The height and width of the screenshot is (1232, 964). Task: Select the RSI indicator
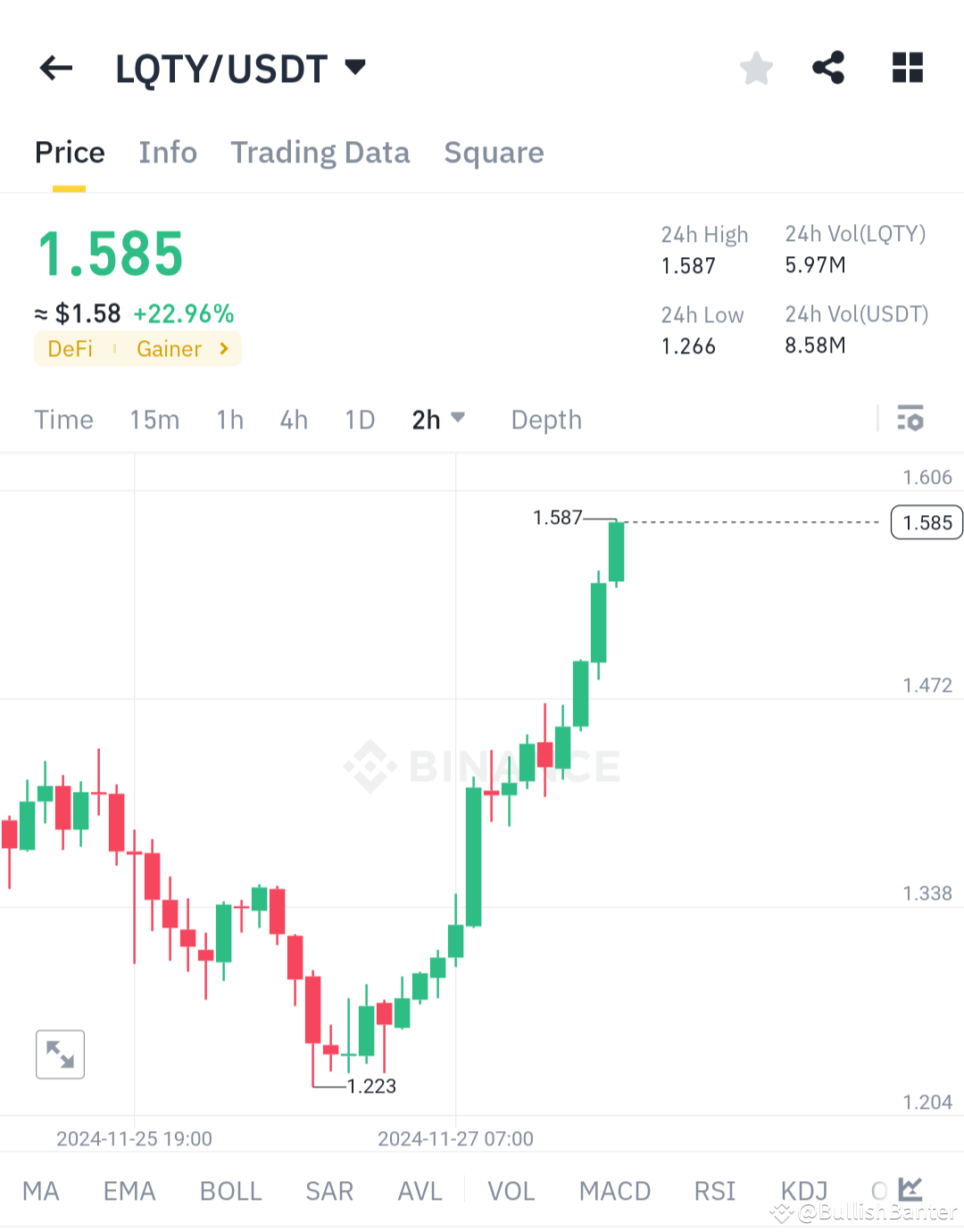click(713, 1191)
